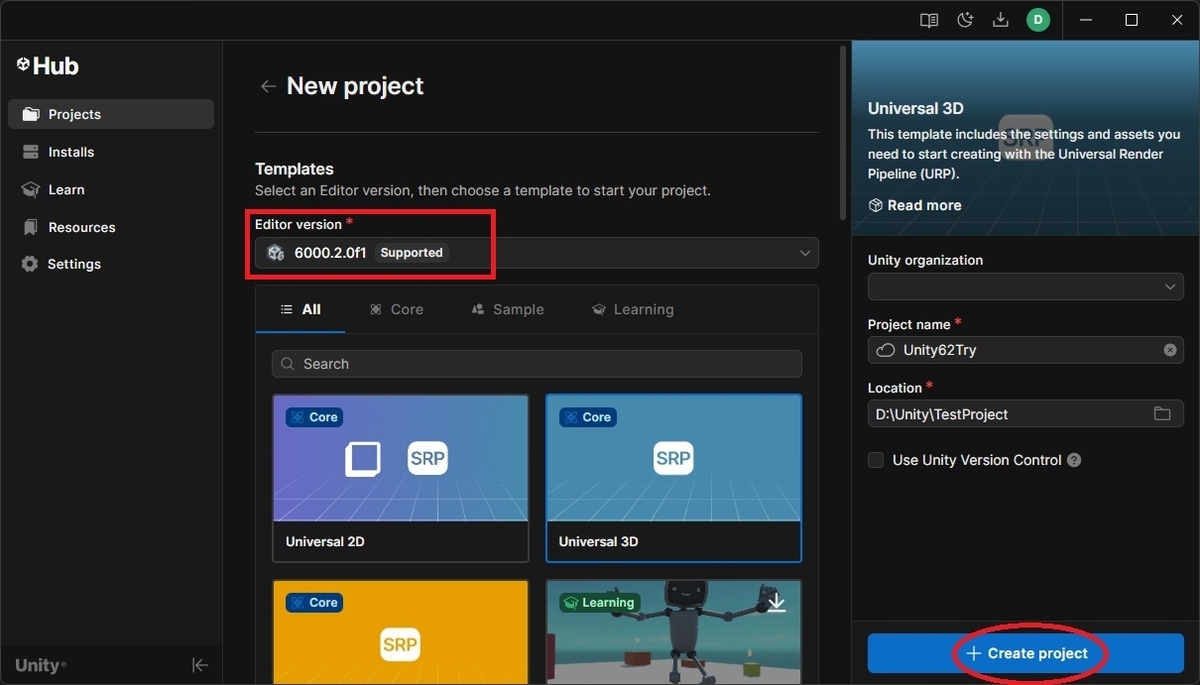
Task: Clear the Project name field
Action: click(1169, 350)
